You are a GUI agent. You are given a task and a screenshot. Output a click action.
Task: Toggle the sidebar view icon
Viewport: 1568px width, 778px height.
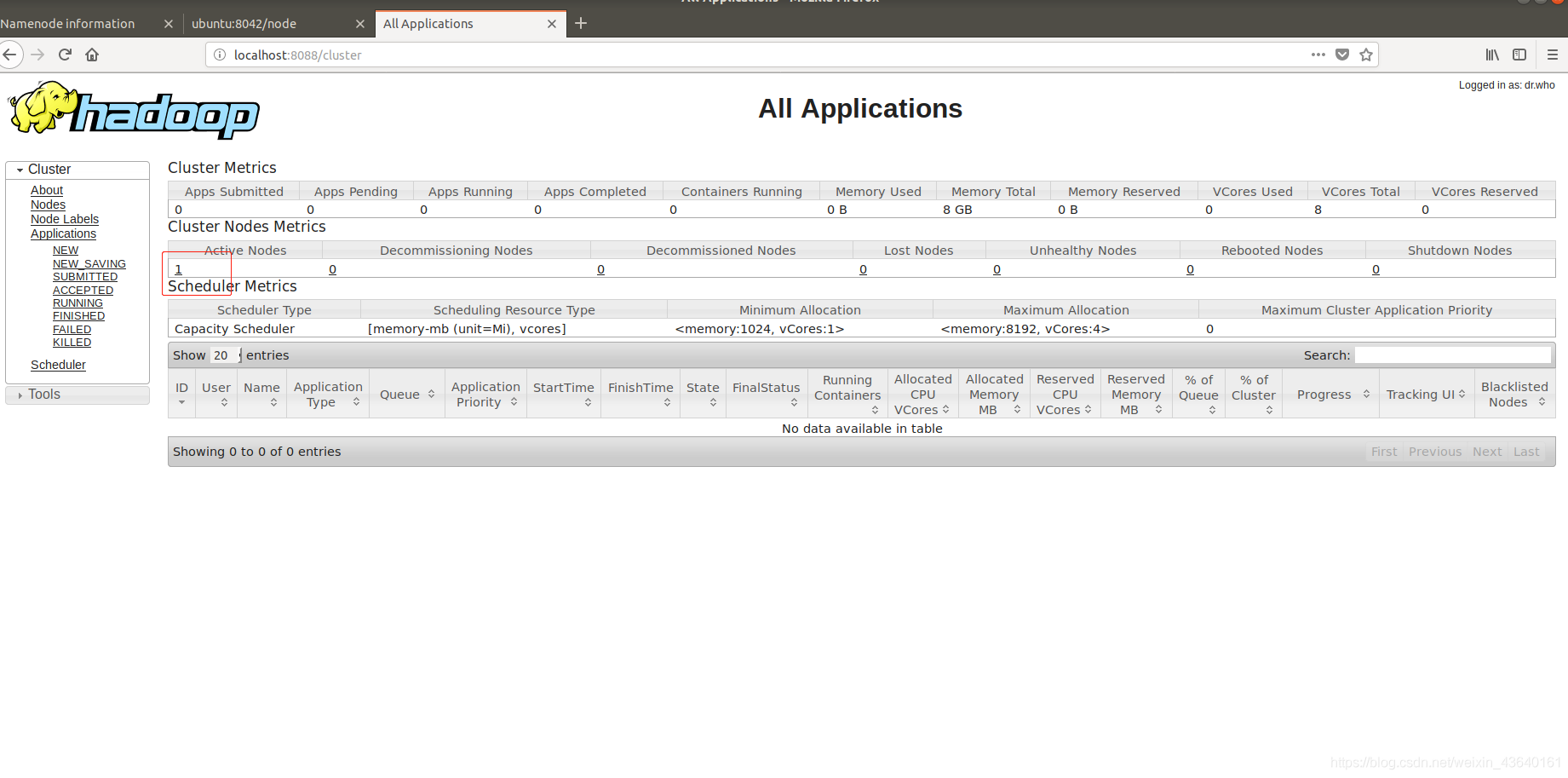tap(1519, 55)
